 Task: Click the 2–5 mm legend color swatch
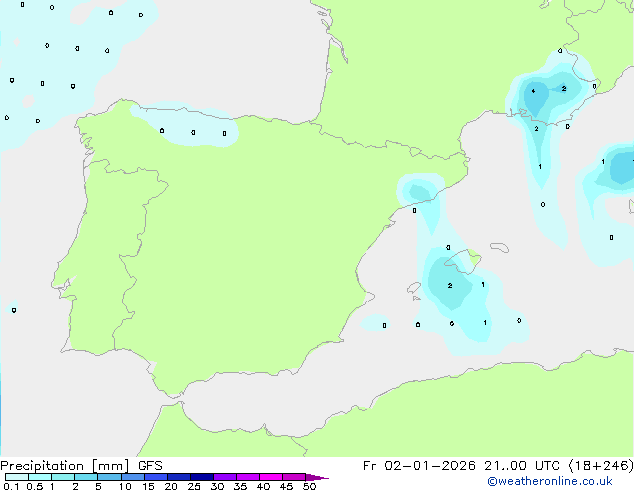[86, 477]
